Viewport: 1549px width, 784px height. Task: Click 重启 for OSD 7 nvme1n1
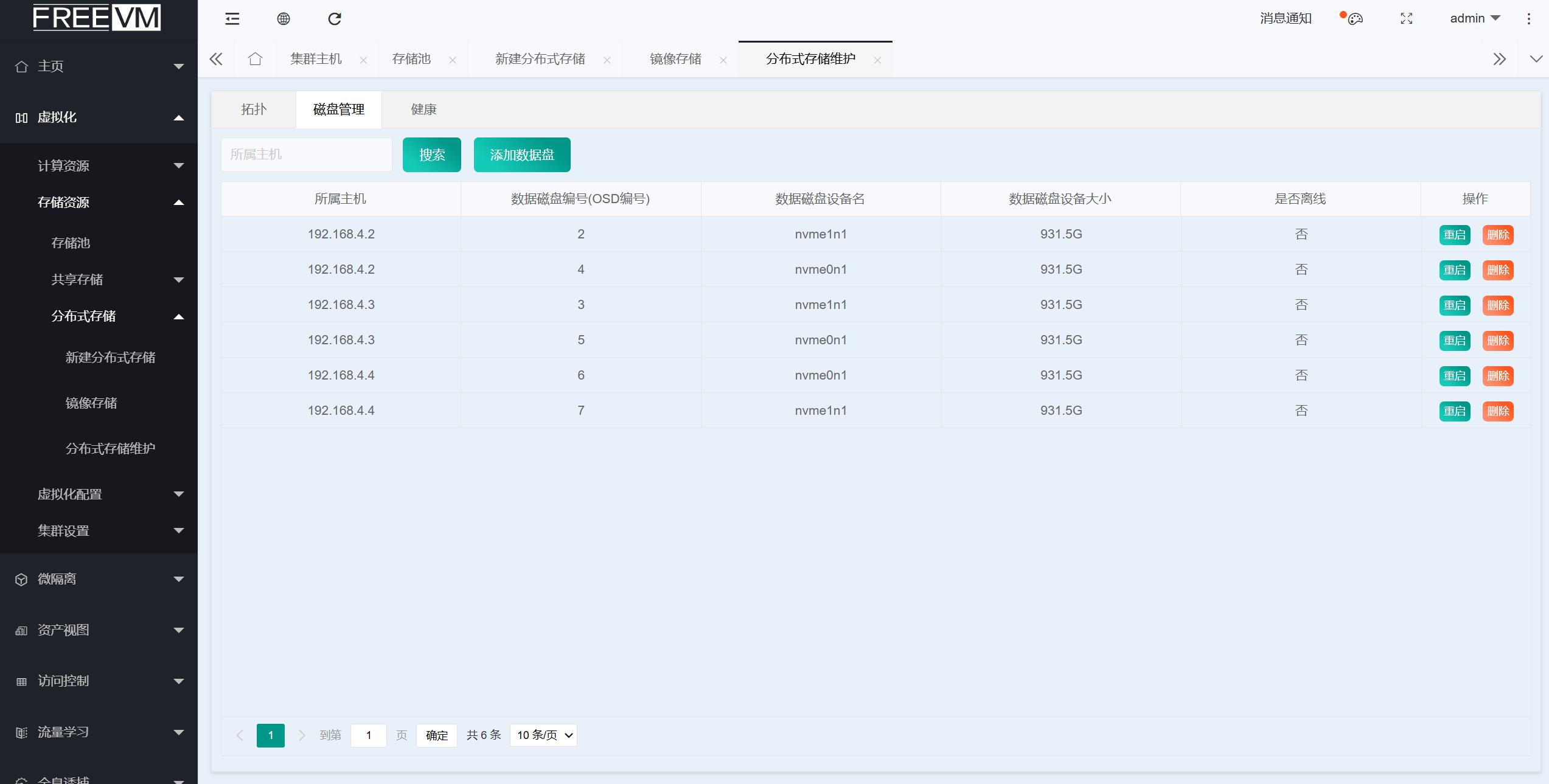(x=1454, y=411)
